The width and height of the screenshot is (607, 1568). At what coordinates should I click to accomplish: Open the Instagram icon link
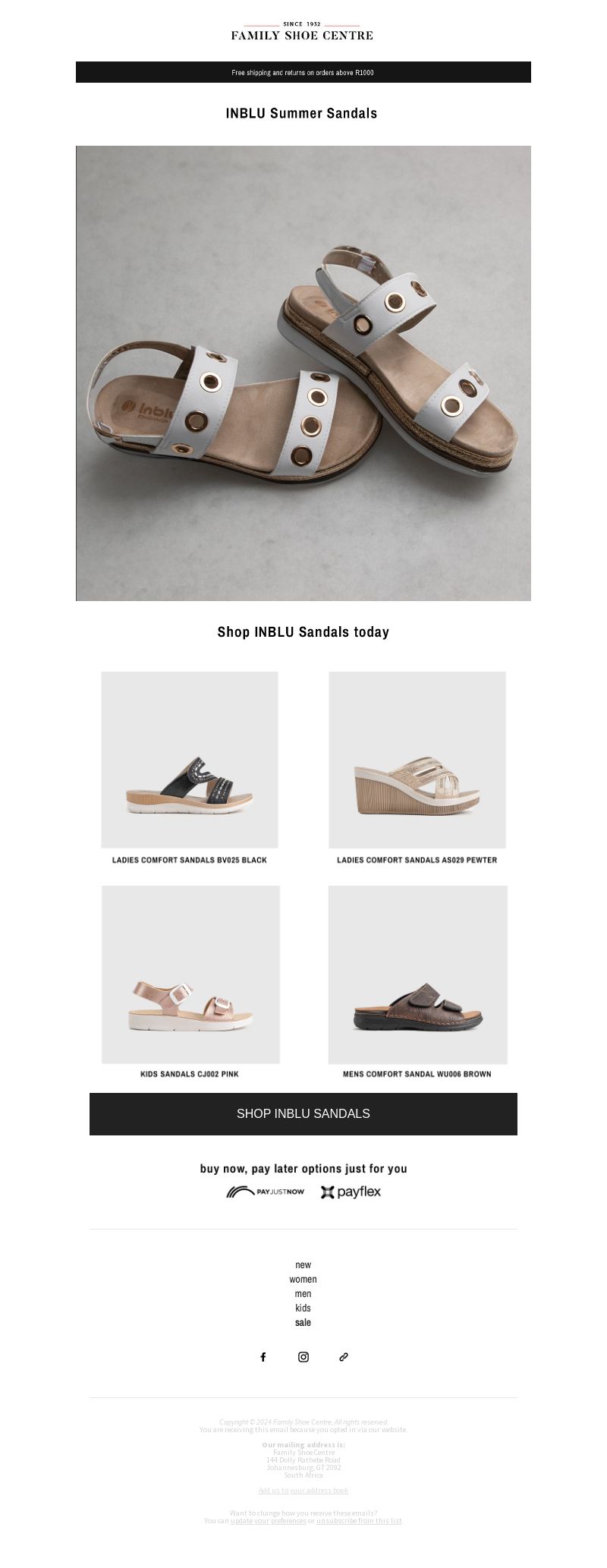[303, 1357]
